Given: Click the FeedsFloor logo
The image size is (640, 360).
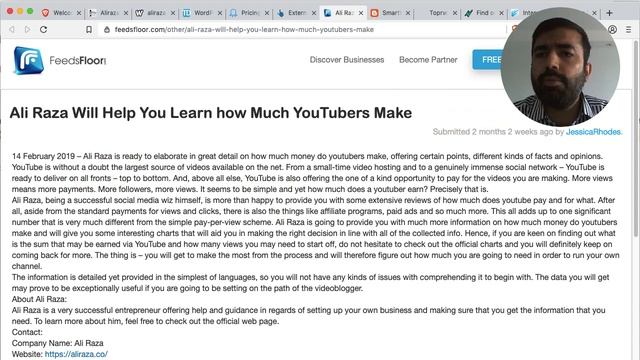Looking at the screenshot, I should point(60,60).
